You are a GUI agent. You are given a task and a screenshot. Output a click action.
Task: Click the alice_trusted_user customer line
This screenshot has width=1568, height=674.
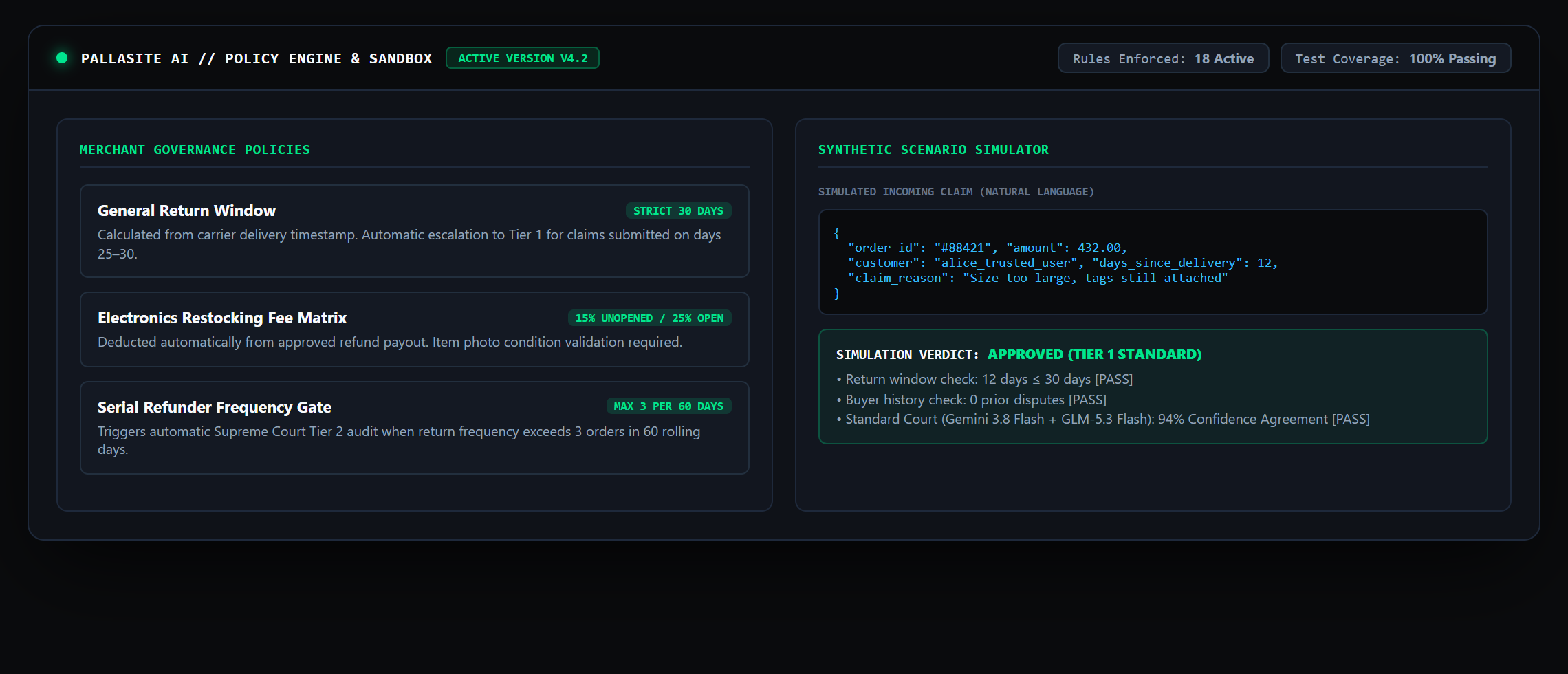click(1063, 263)
